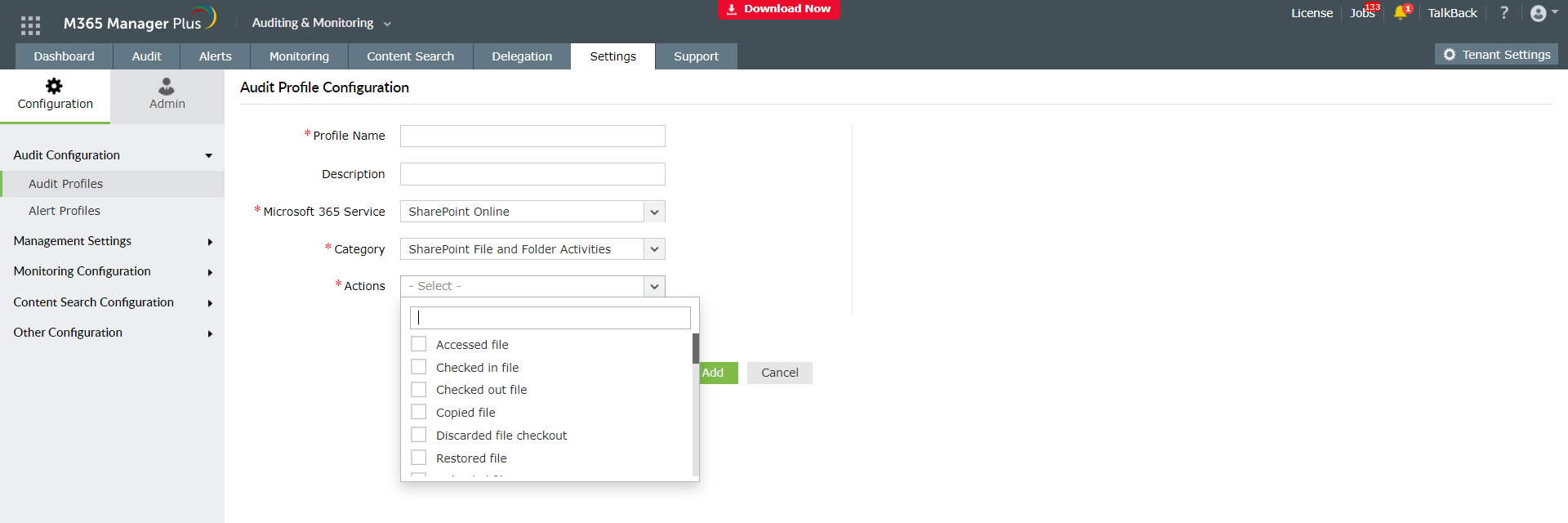This screenshot has width=1568, height=523.
Task: Open the apps grid launcher icon
Action: (x=30, y=25)
